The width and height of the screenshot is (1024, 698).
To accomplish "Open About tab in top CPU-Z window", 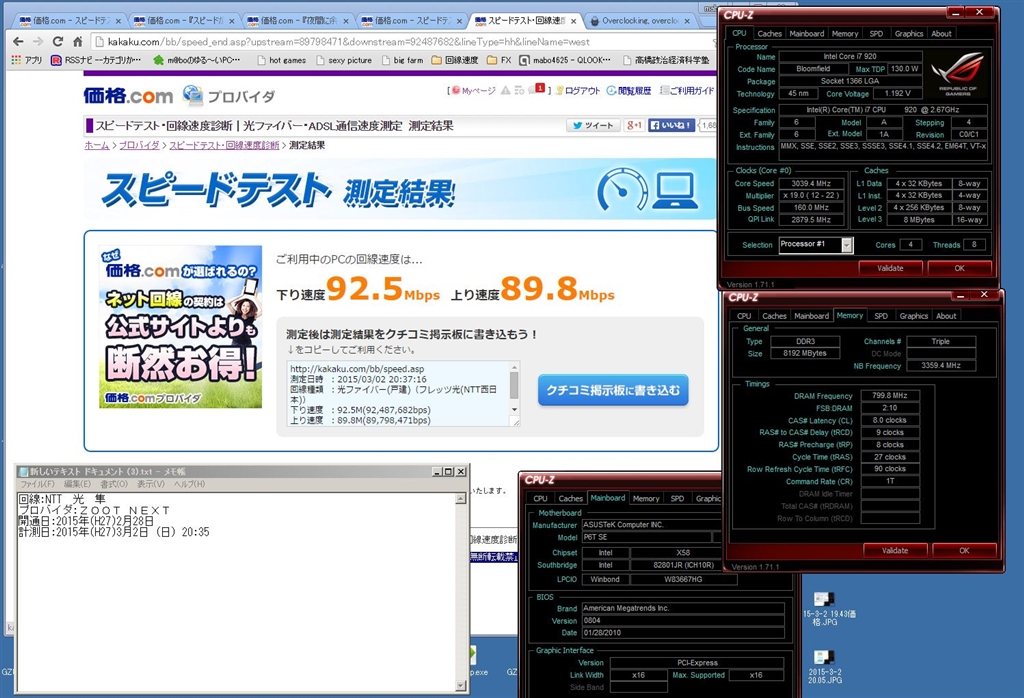I will (x=941, y=33).
